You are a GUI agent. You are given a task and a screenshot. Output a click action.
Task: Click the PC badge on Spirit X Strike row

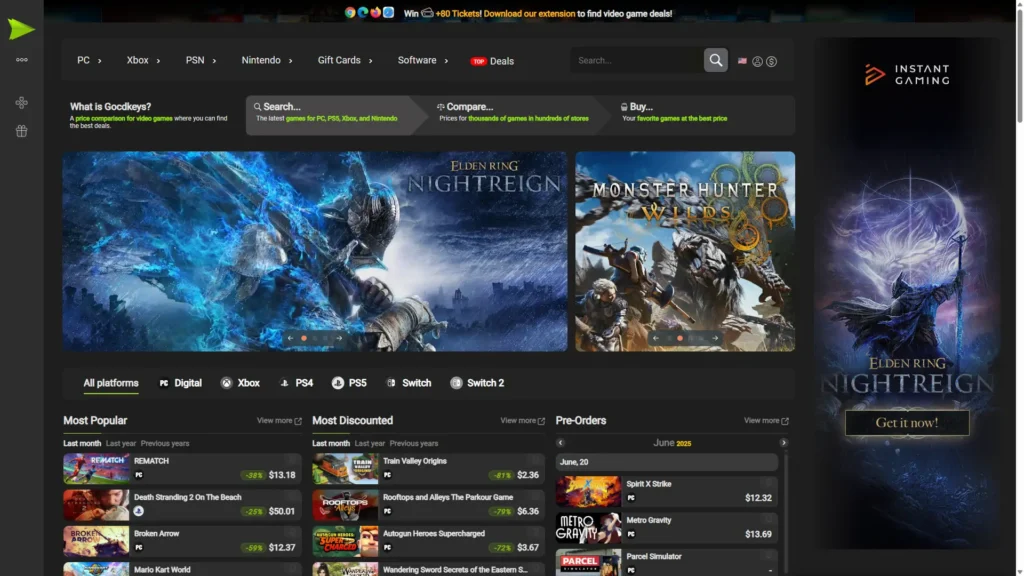pos(631,498)
